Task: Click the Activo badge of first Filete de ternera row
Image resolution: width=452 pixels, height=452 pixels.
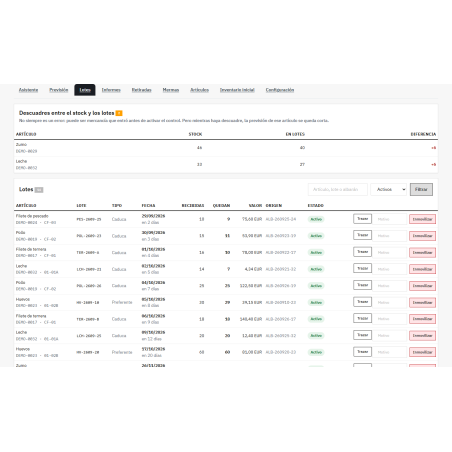Action: [316, 252]
